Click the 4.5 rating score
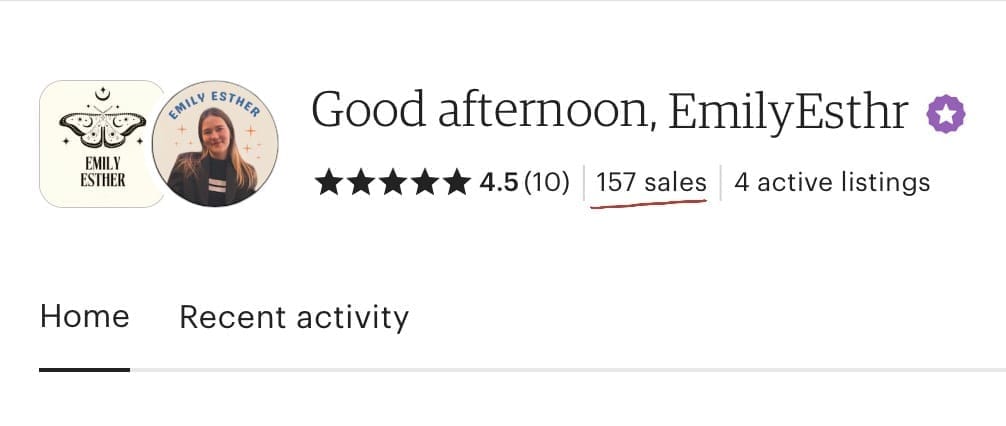This screenshot has width=1006, height=426. click(x=498, y=182)
